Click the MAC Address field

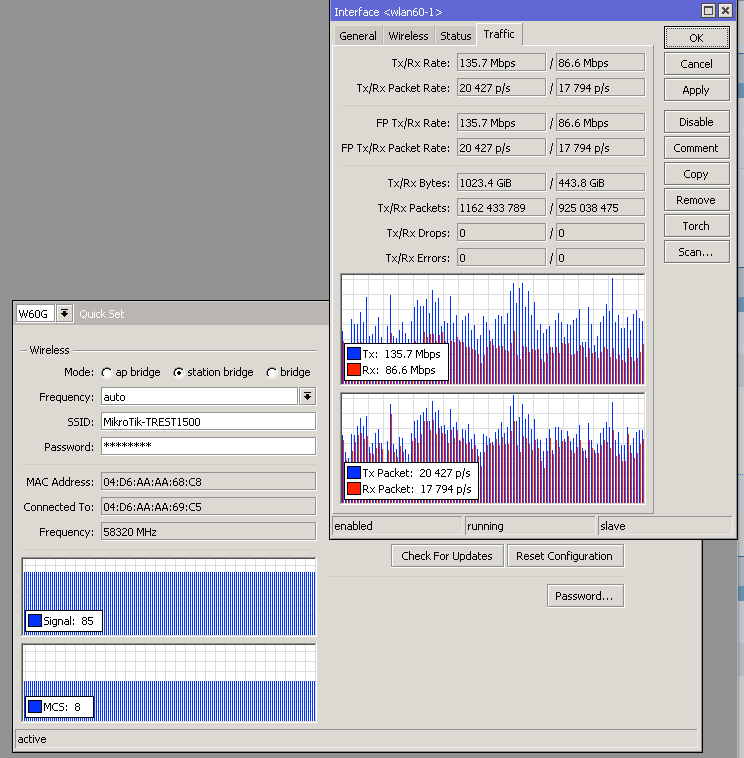point(208,482)
